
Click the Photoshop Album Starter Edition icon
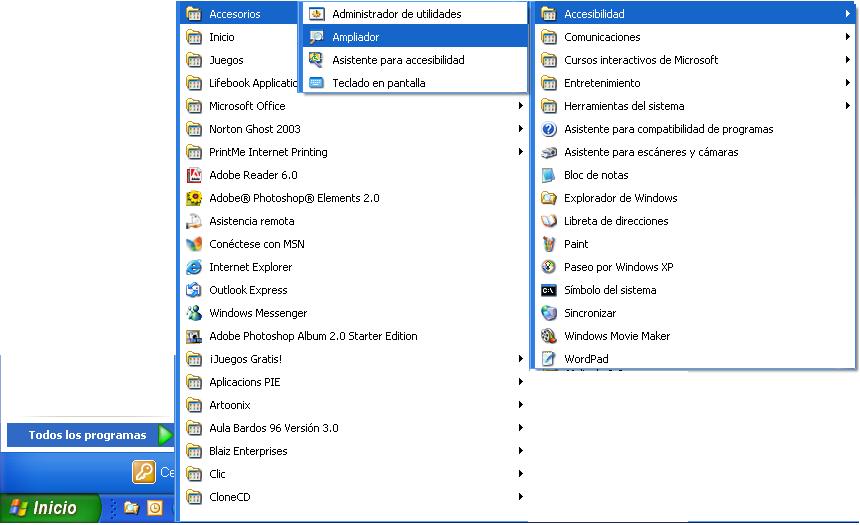click(194, 336)
